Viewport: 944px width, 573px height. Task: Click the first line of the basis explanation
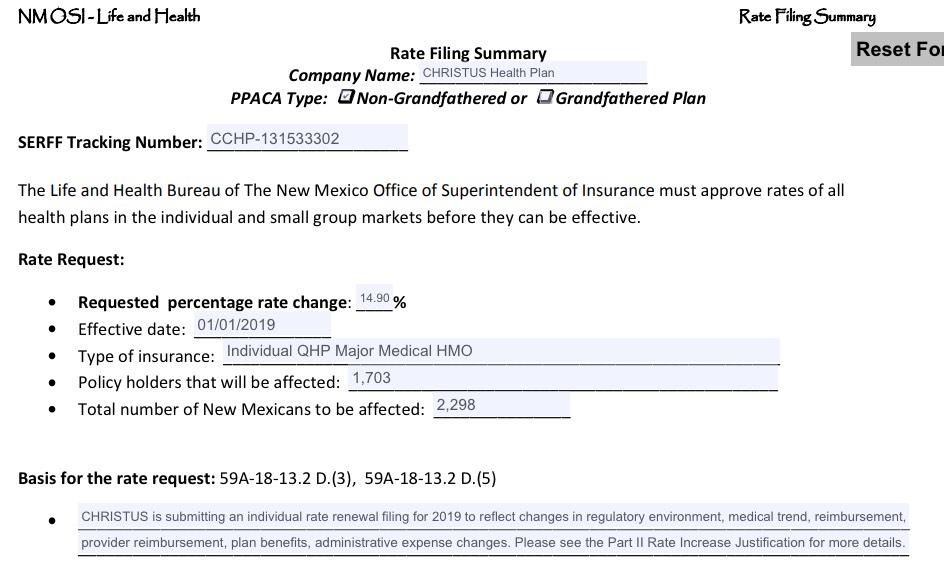point(493,517)
